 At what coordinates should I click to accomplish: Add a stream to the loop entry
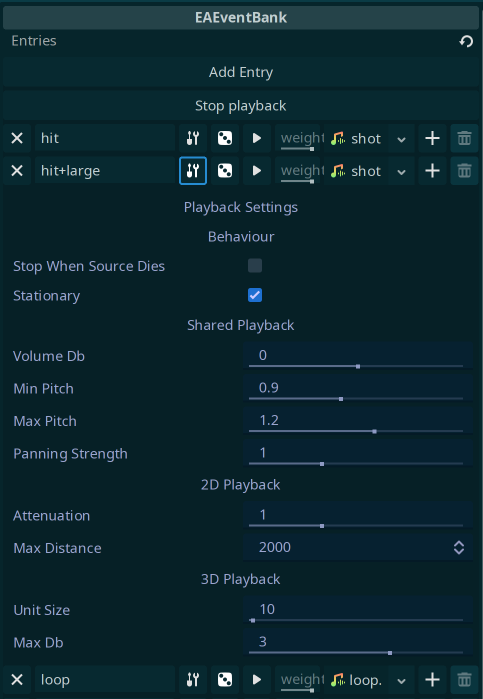[432, 680]
